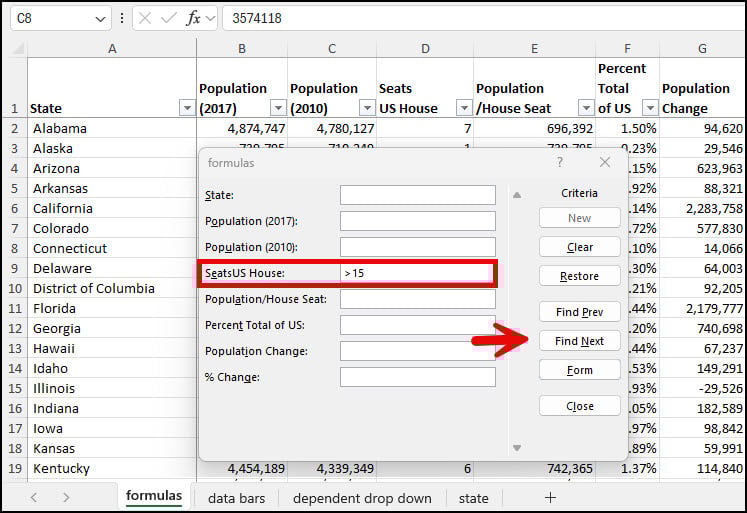Open the Name Box dropdown arrow
This screenshot has width=747, height=513.
point(100,19)
